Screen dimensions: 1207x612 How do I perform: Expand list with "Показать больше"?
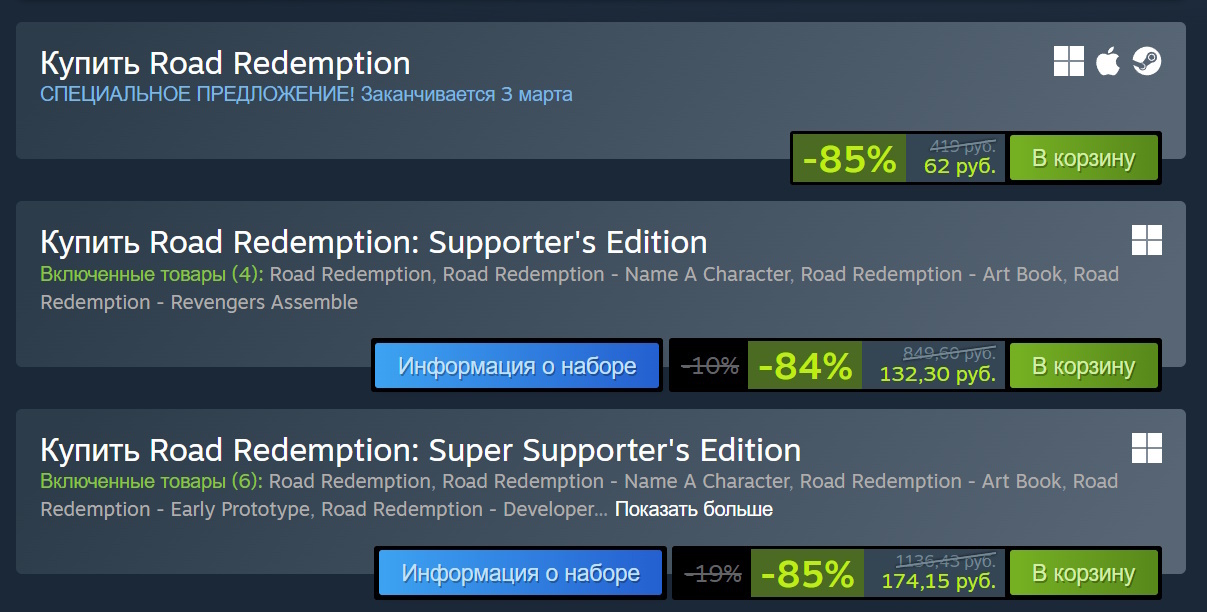(x=693, y=509)
